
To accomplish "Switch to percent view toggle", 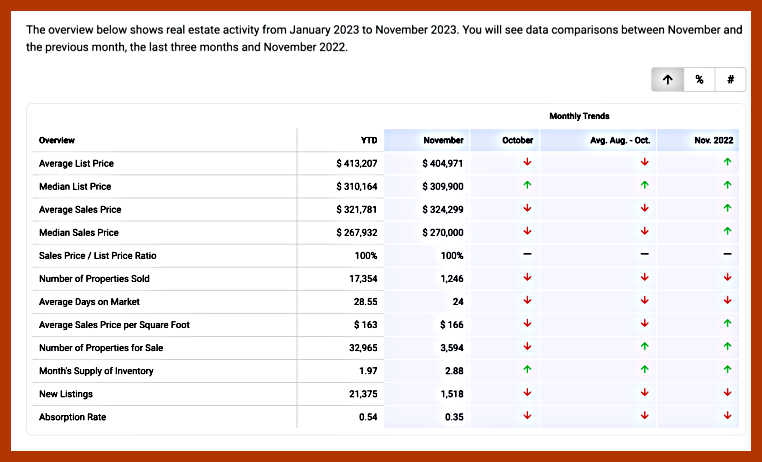I will [x=699, y=80].
